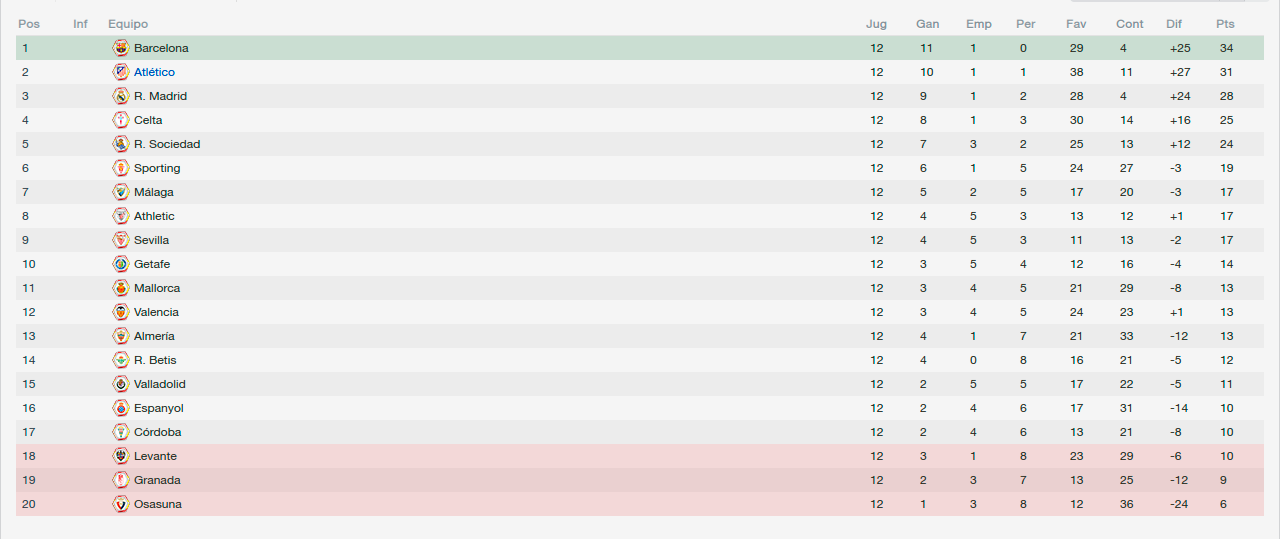This screenshot has width=1280, height=539.
Task: Click the R. Sociedad club crest icon
Action: click(121, 144)
